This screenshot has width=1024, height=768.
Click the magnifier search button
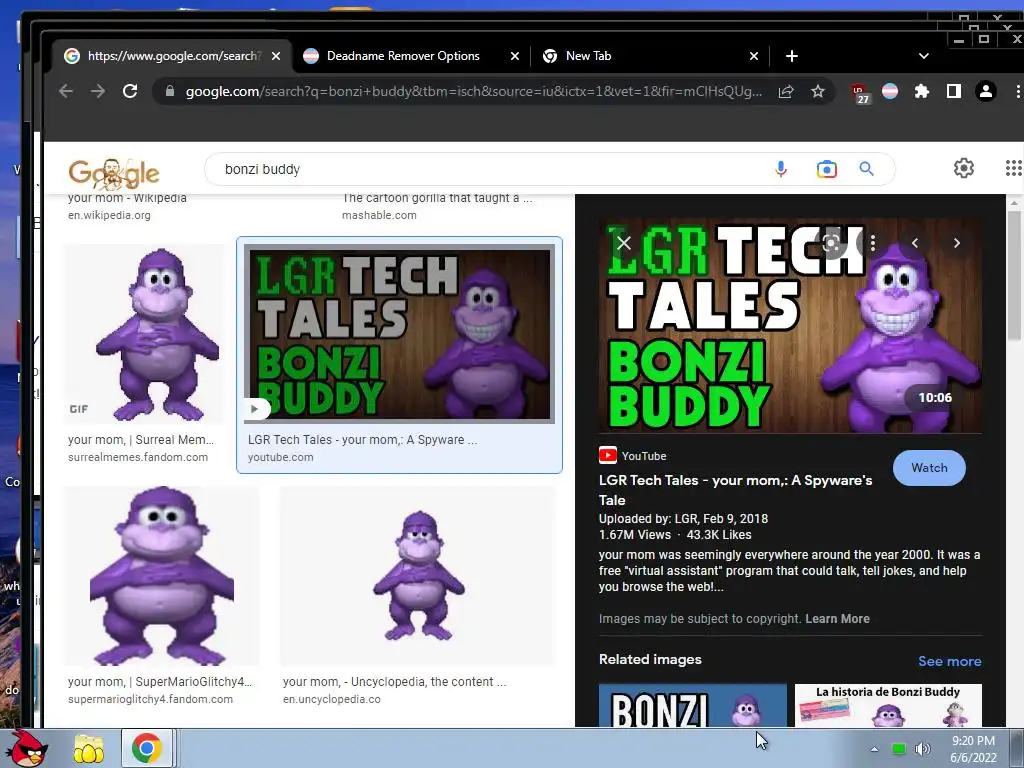tap(866, 169)
